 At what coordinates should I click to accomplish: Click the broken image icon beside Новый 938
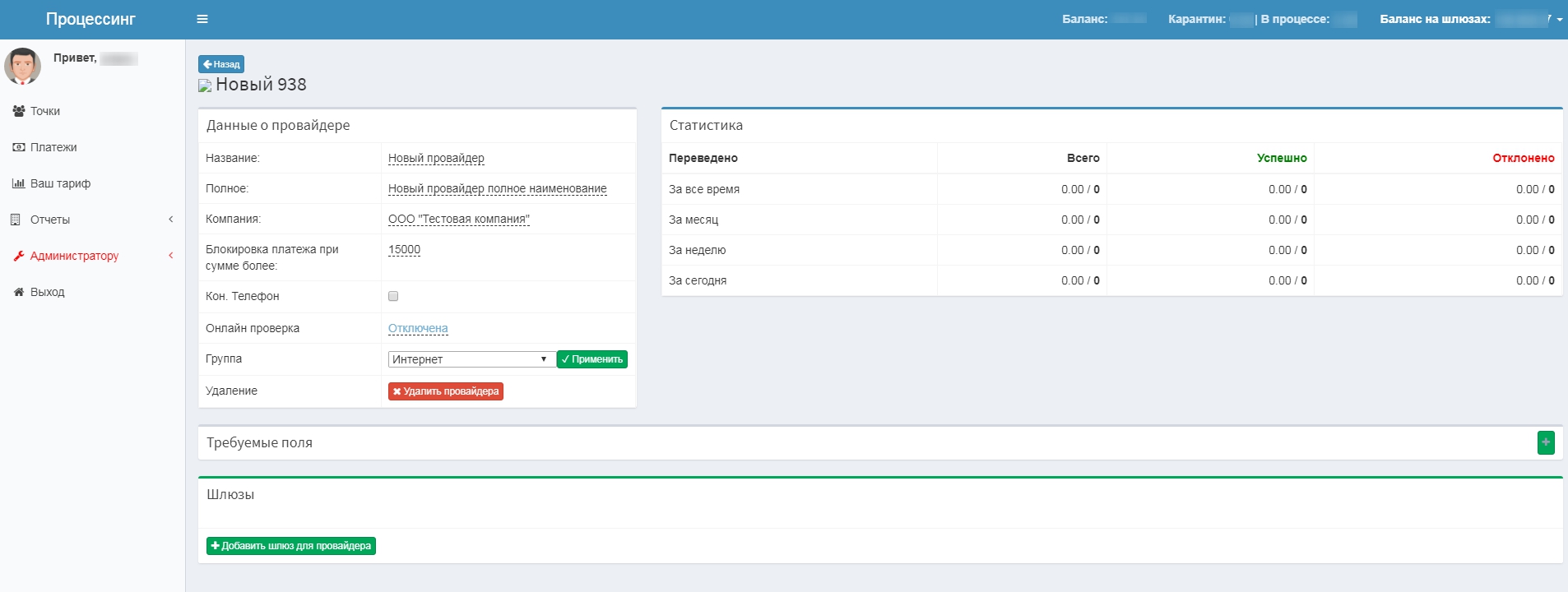205,86
